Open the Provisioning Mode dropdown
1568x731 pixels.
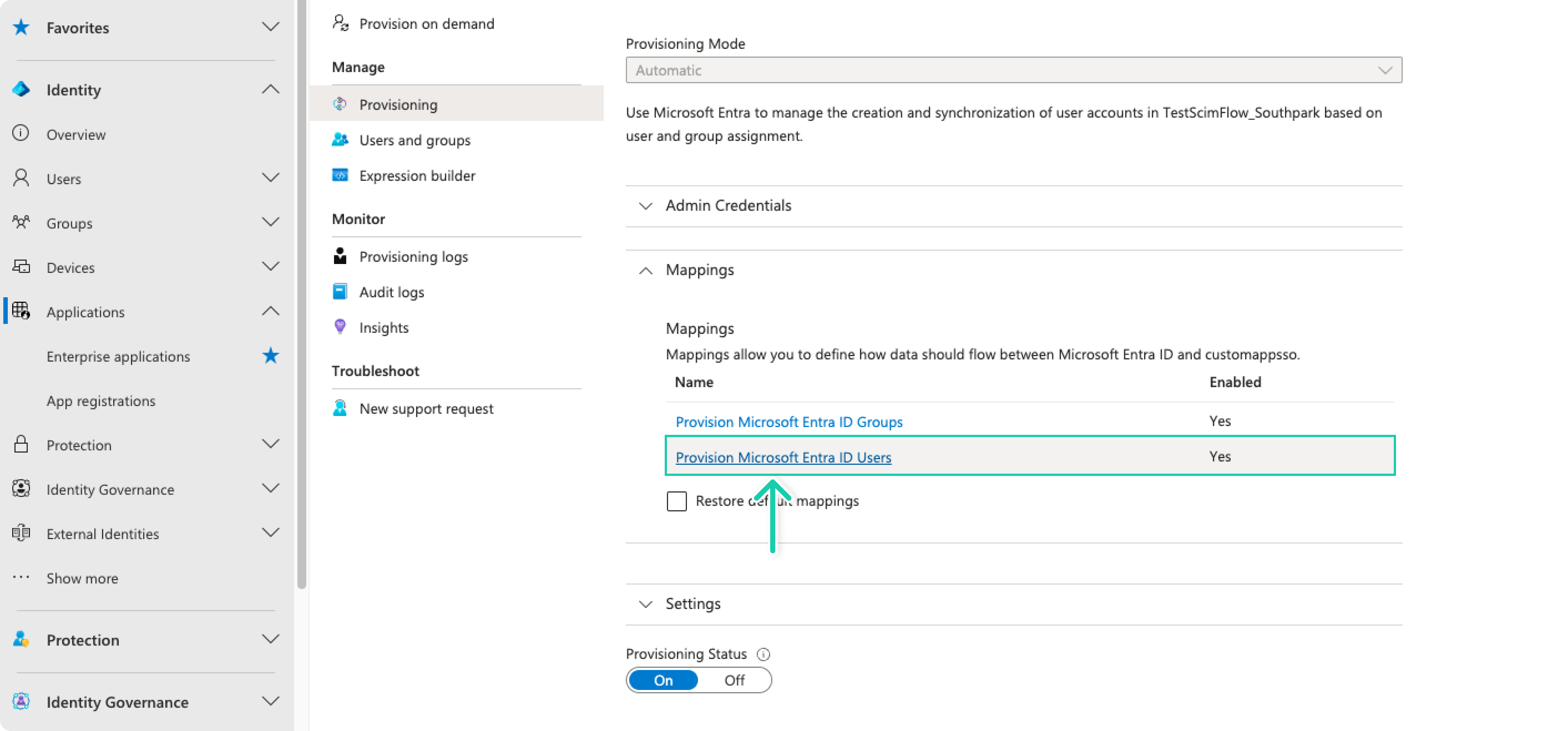coord(1013,70)
